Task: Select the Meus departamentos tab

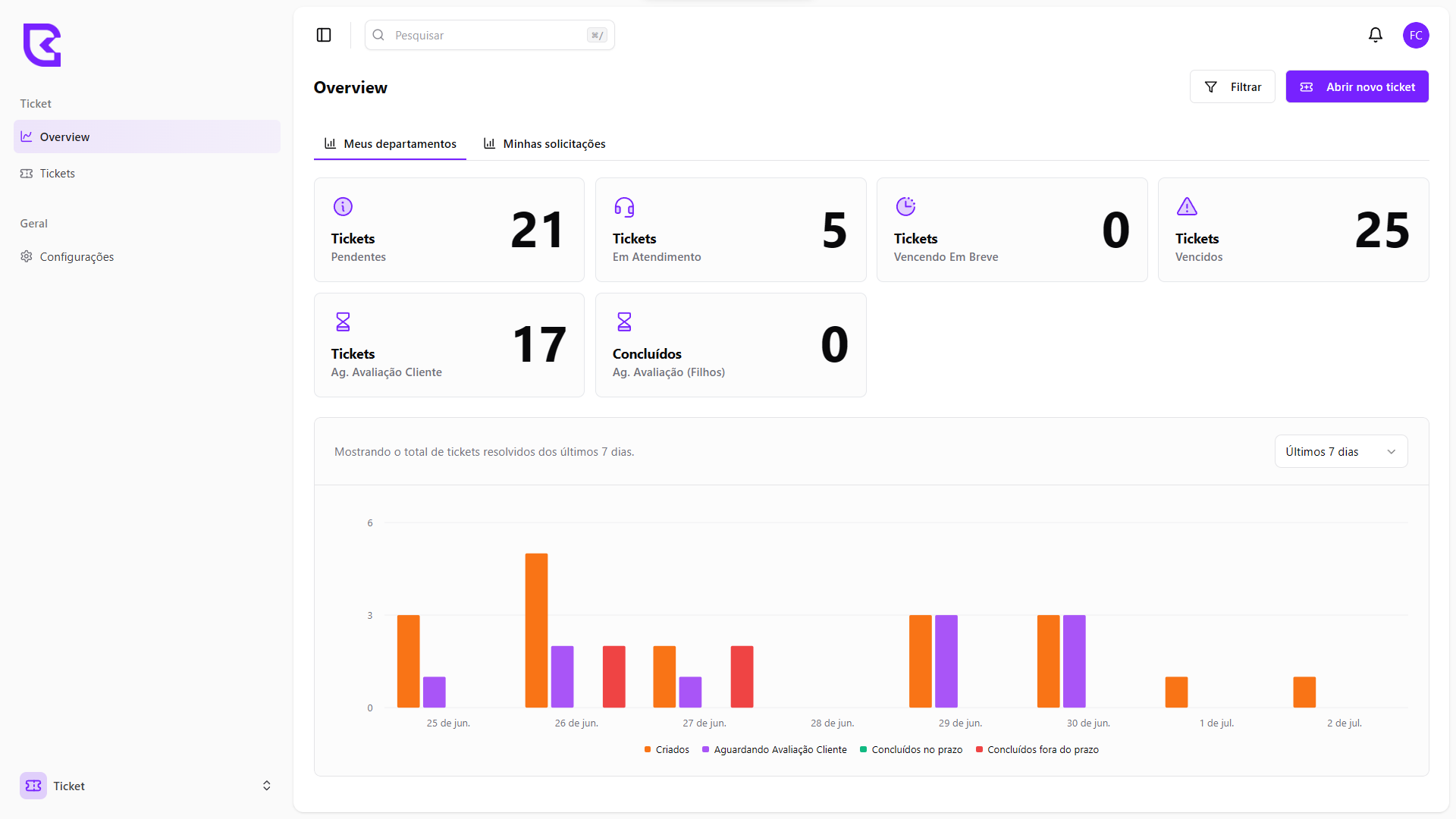Action: tap(391, 143)
